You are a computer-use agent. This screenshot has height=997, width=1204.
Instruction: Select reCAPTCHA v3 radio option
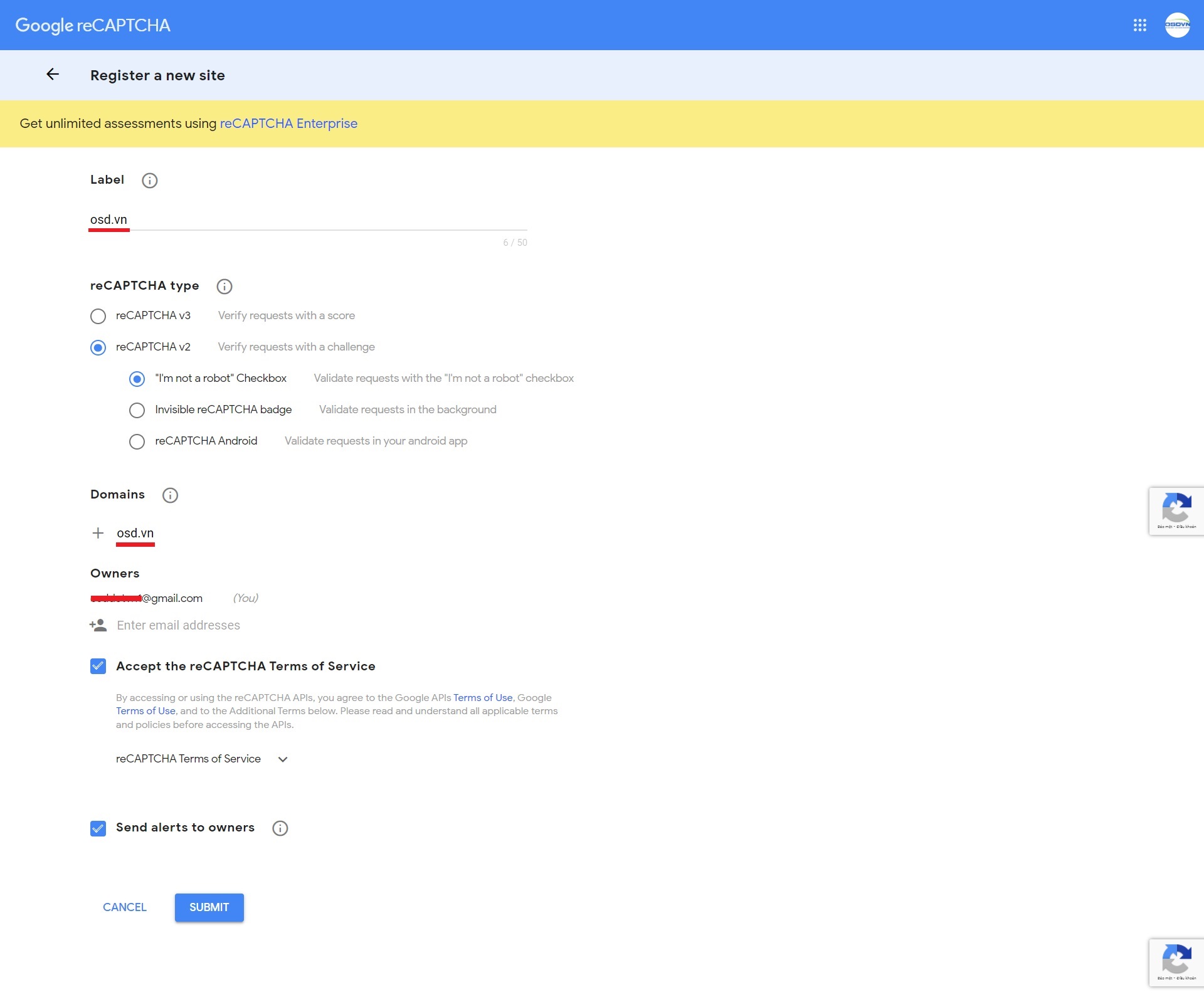pyautogui.click(x=98, y=316)
